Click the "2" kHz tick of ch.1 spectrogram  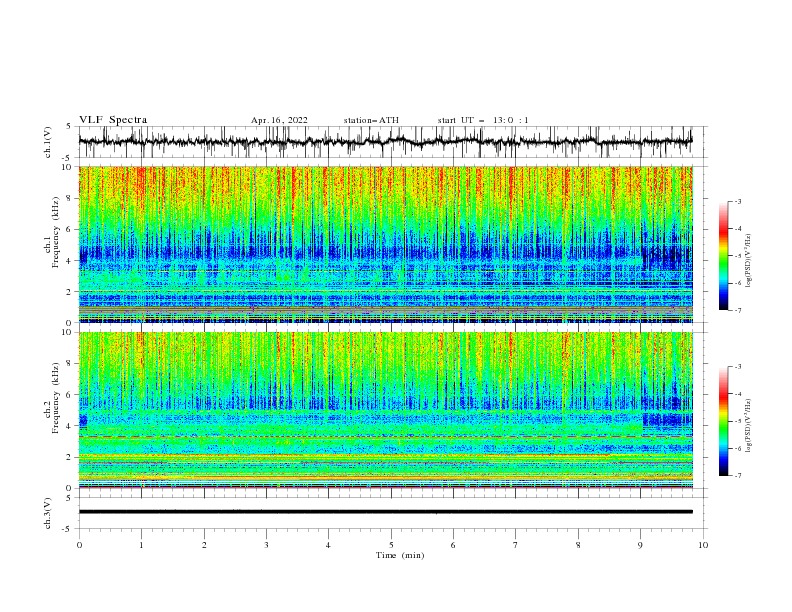pyautogui.click(x=70, y=292)
